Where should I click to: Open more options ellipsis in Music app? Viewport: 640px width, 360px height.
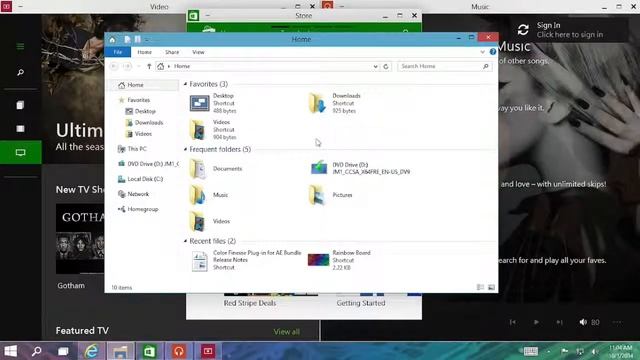617,322
